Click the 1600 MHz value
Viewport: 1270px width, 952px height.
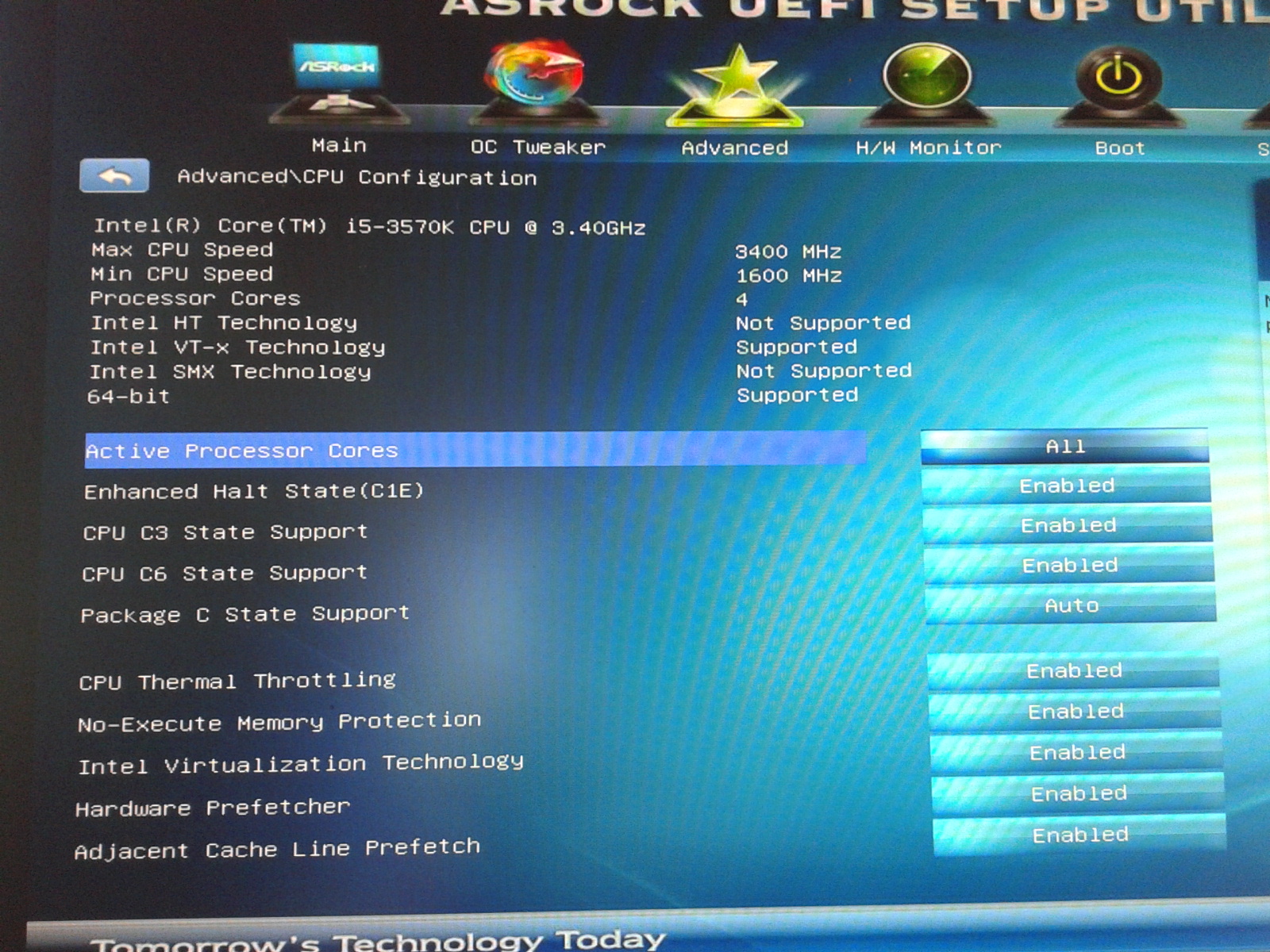788,276
